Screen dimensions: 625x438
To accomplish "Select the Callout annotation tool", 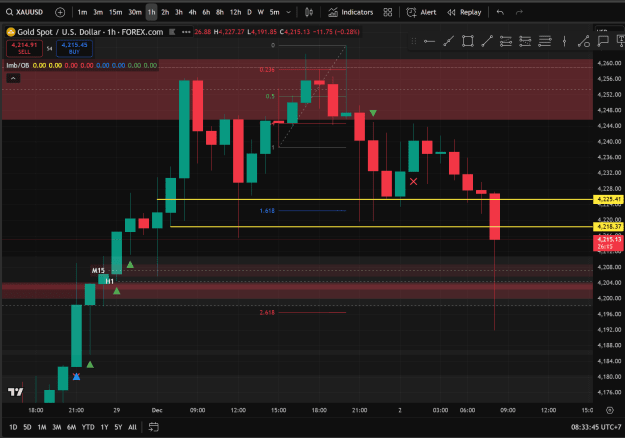I will point(603,41).
